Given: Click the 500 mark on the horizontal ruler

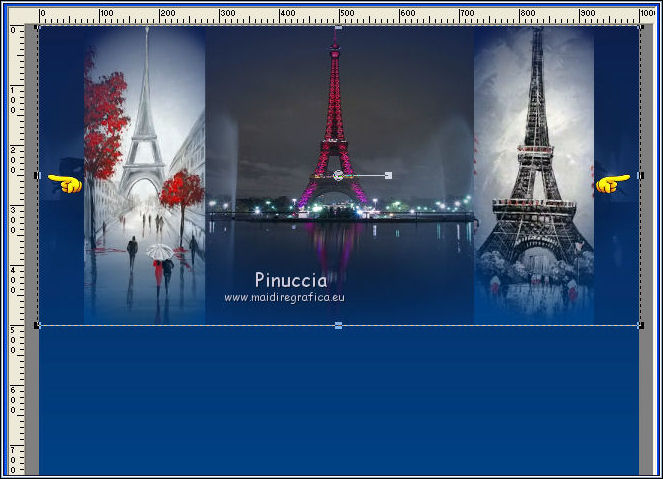Looking at the screenshot, I should [347, 13].
